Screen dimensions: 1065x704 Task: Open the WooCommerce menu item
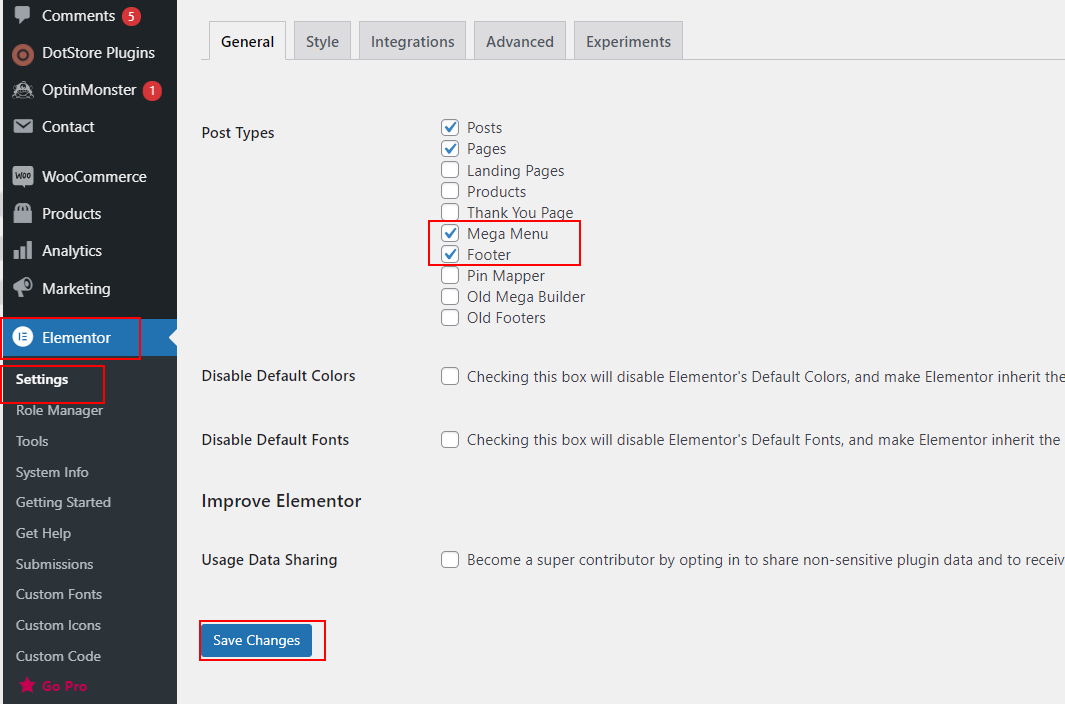tap(90, 177)
